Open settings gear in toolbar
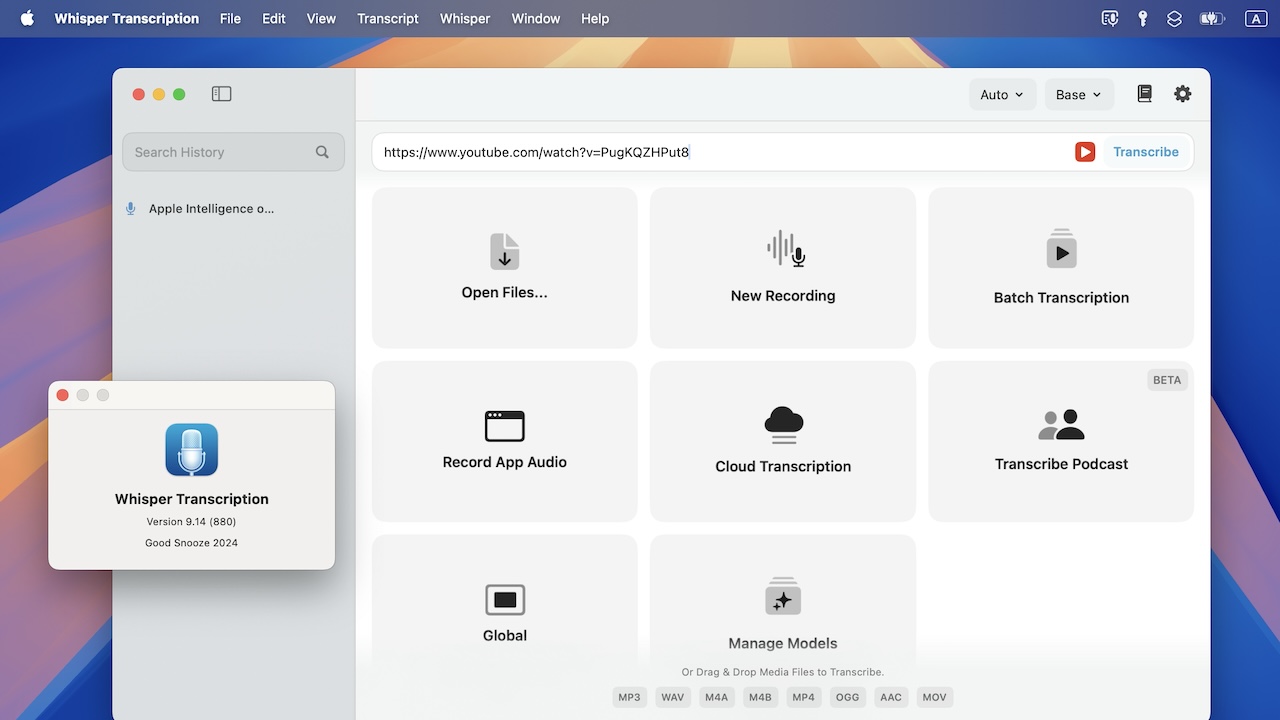This screenshot has width=1280, height=720. pyautogui.click(x=1183, y=94)
